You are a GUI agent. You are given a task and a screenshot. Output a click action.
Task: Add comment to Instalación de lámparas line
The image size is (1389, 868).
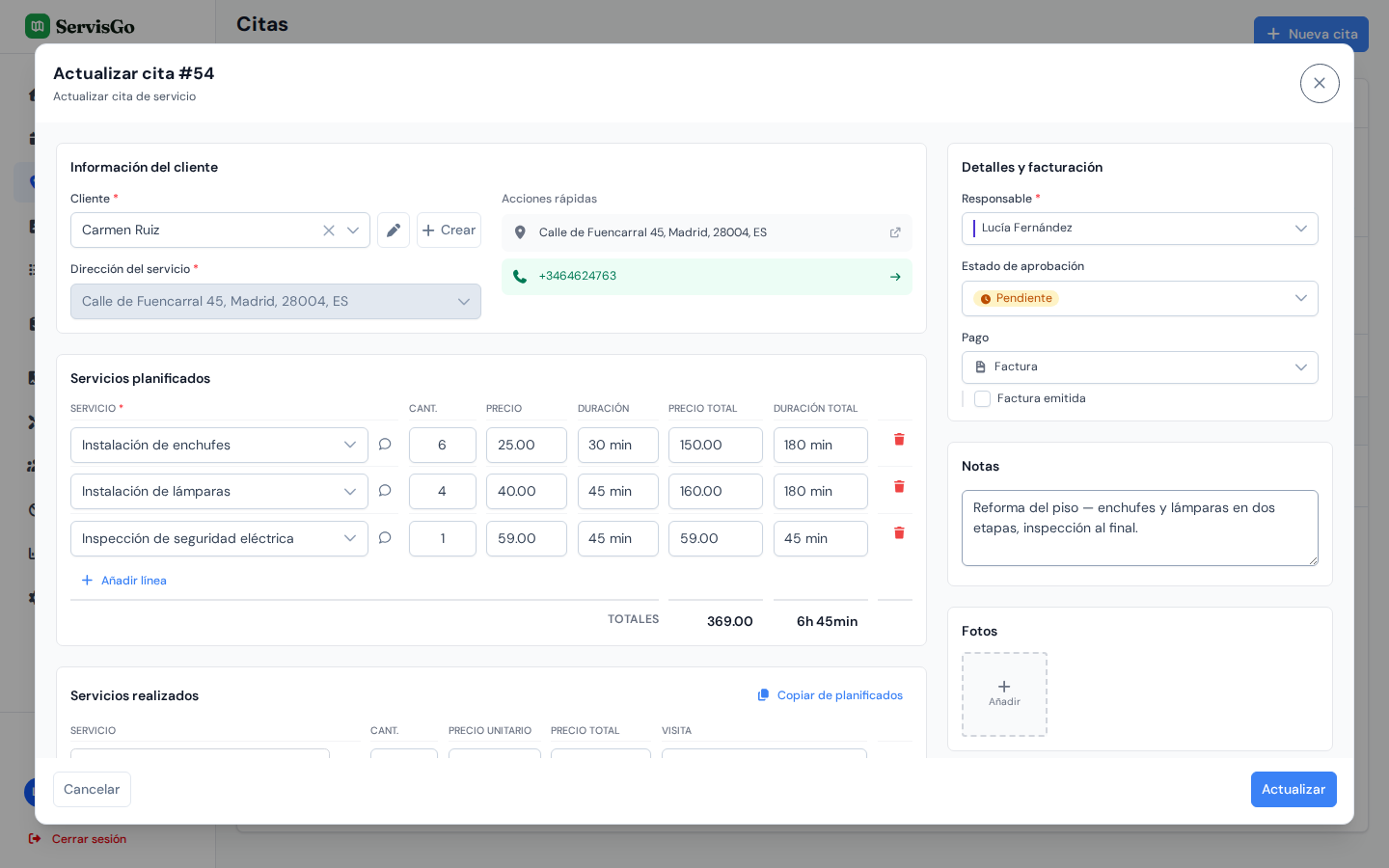point(385,491)
